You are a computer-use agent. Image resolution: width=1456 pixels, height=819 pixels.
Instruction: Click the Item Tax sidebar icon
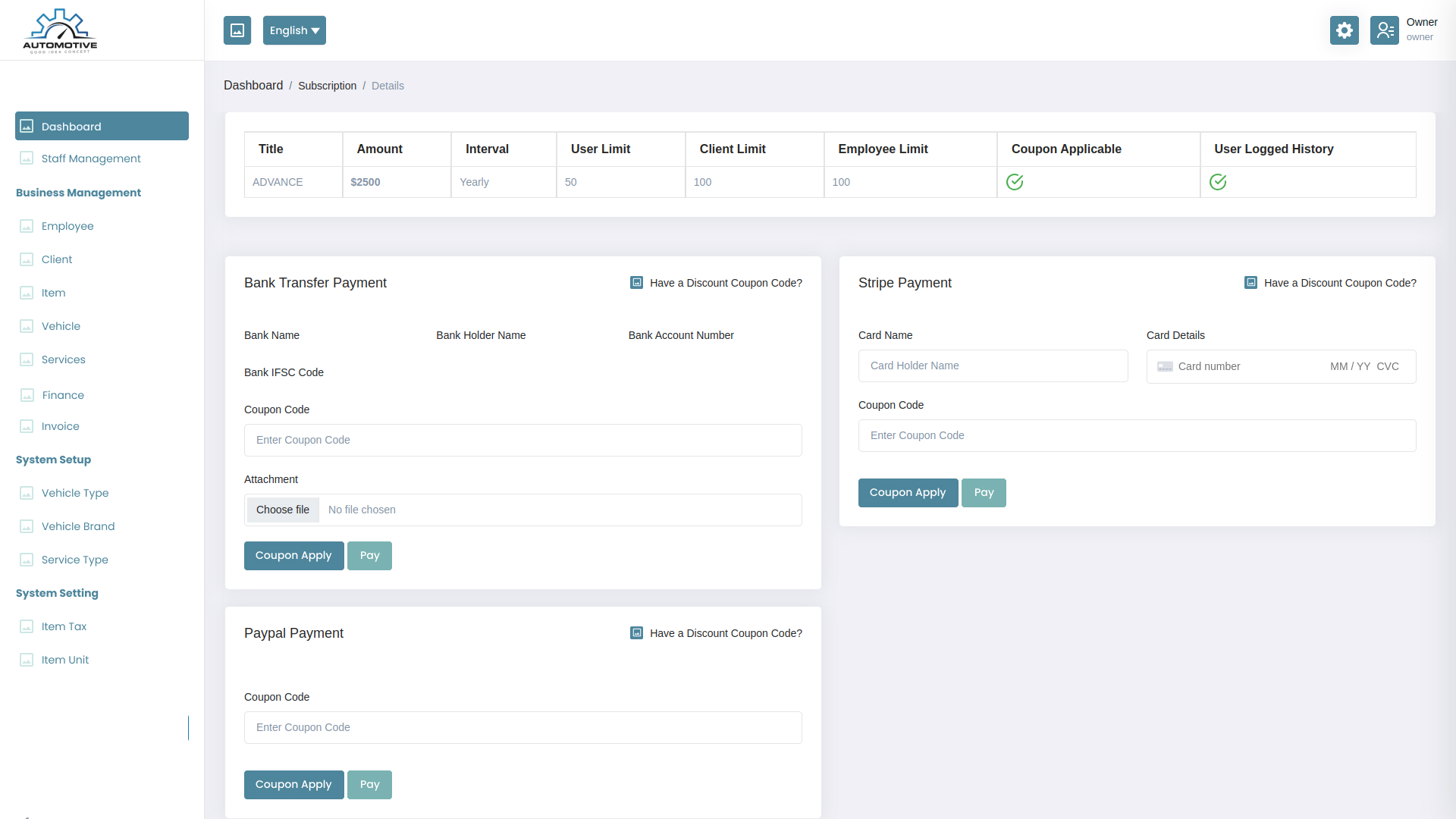27,626
